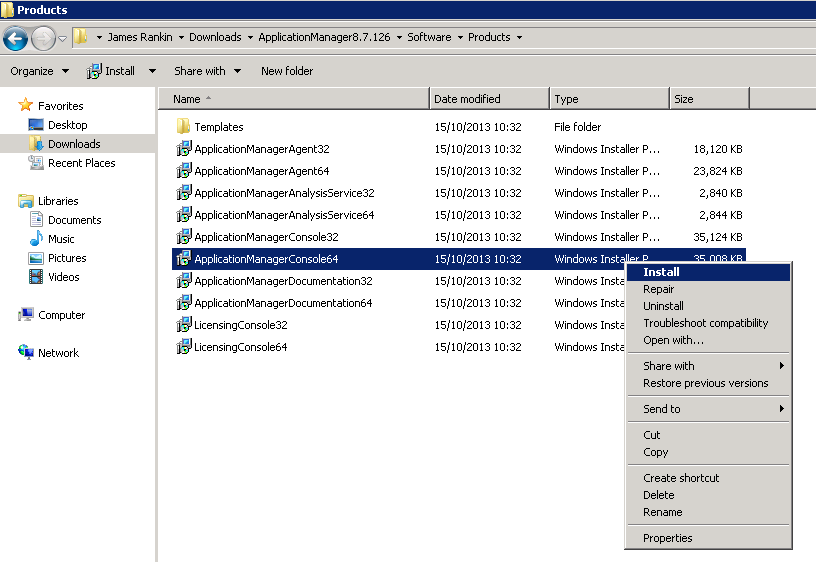Screen dimensions: 816x562
Task: Select LicensingConsole32 installer icon
Action: (183, 325)
